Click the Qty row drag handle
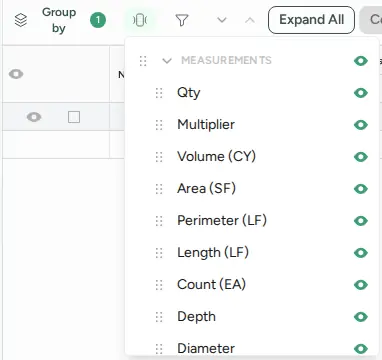382x360 pixels. pyautogui.click(x=159, y=93)
